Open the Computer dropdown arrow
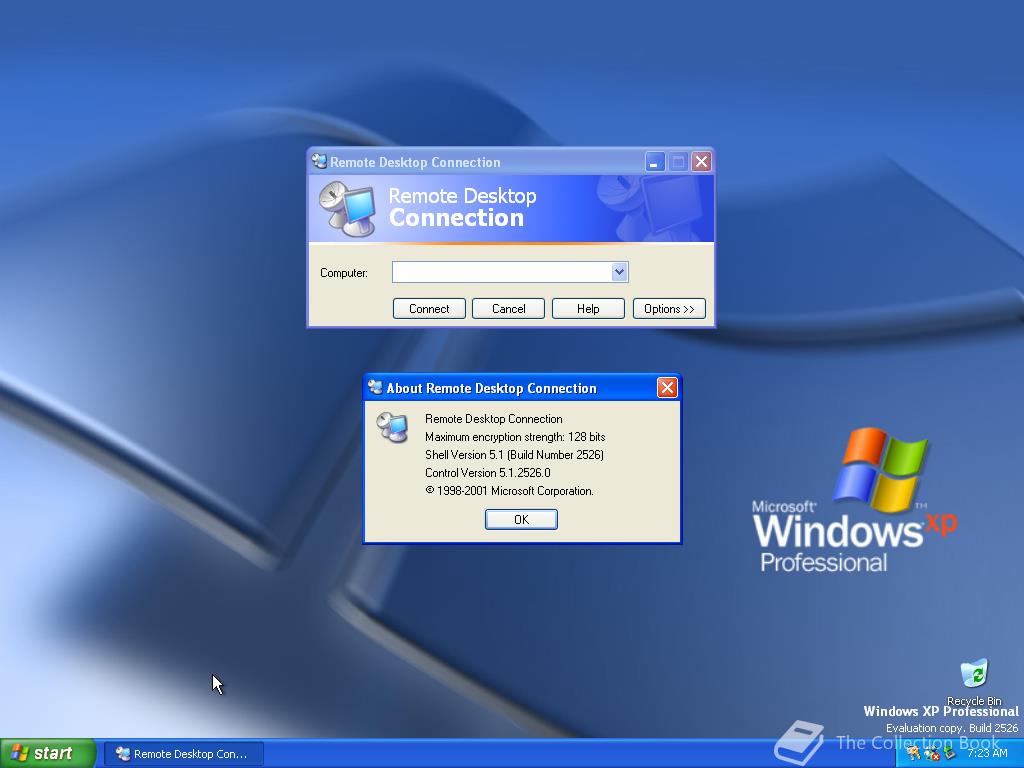1024x768 pixels. [x=619, y=272]
